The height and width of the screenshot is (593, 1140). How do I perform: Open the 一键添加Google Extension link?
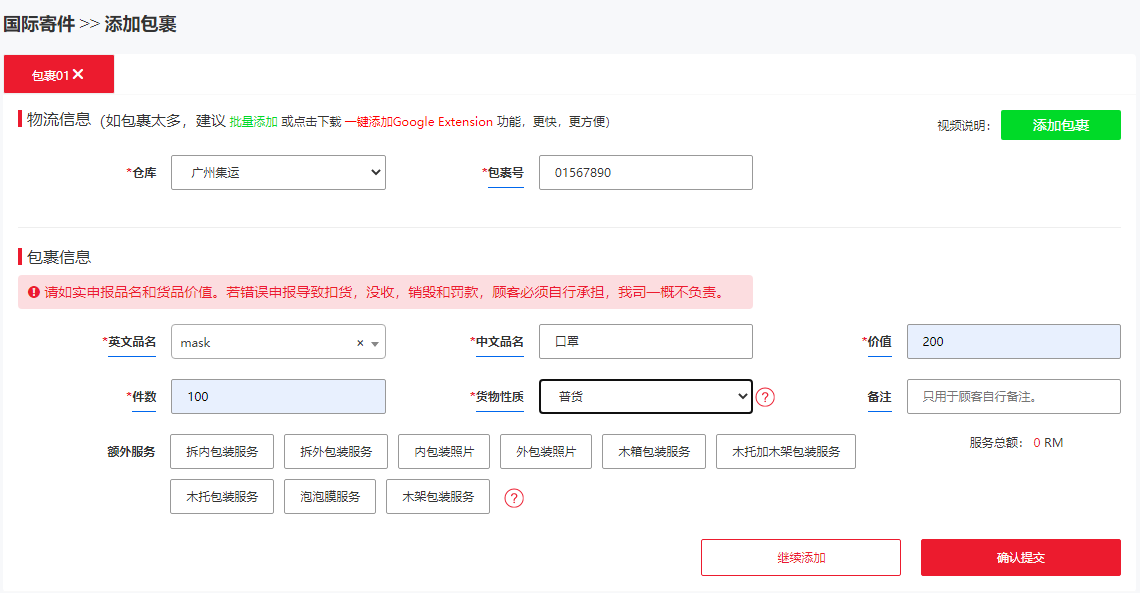pos(419,122)
